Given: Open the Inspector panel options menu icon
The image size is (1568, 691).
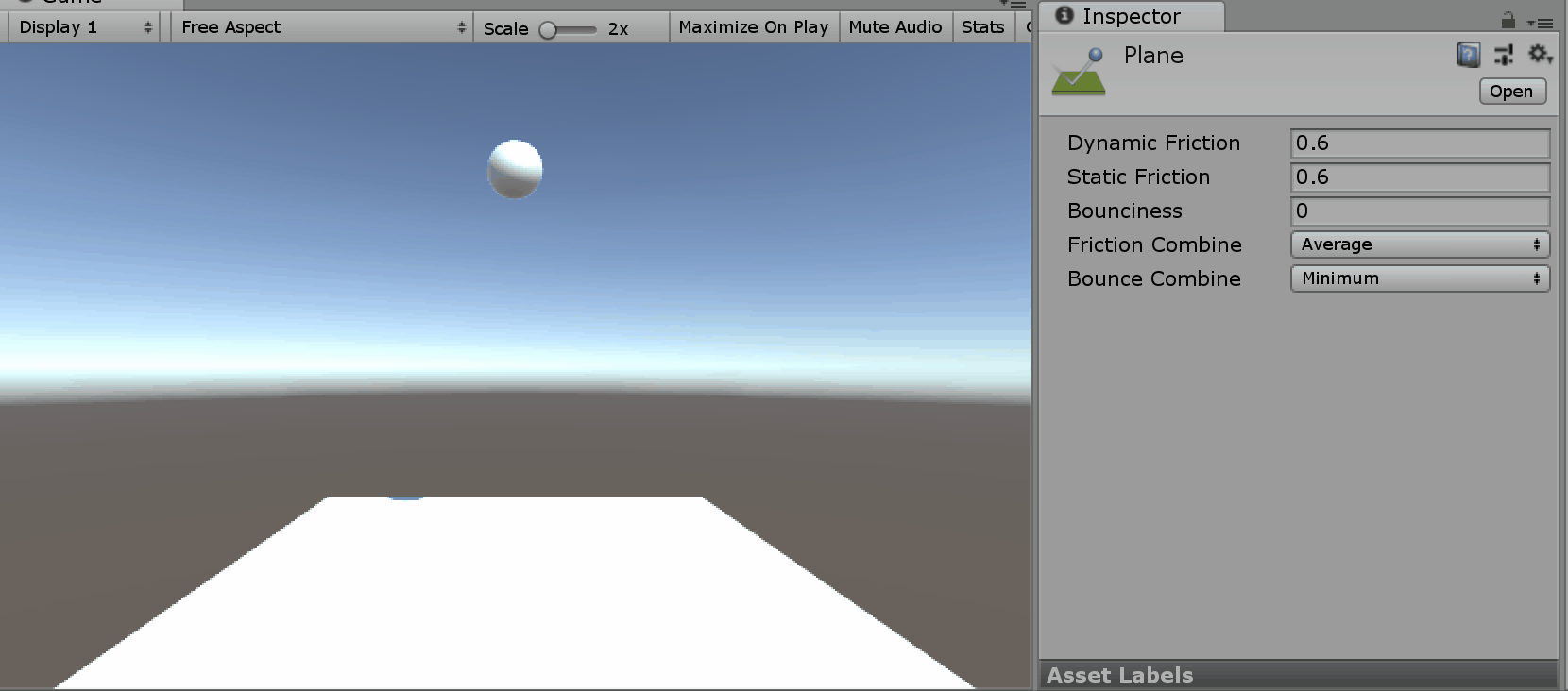Looking at the screenshot, I should point(1540,22).
